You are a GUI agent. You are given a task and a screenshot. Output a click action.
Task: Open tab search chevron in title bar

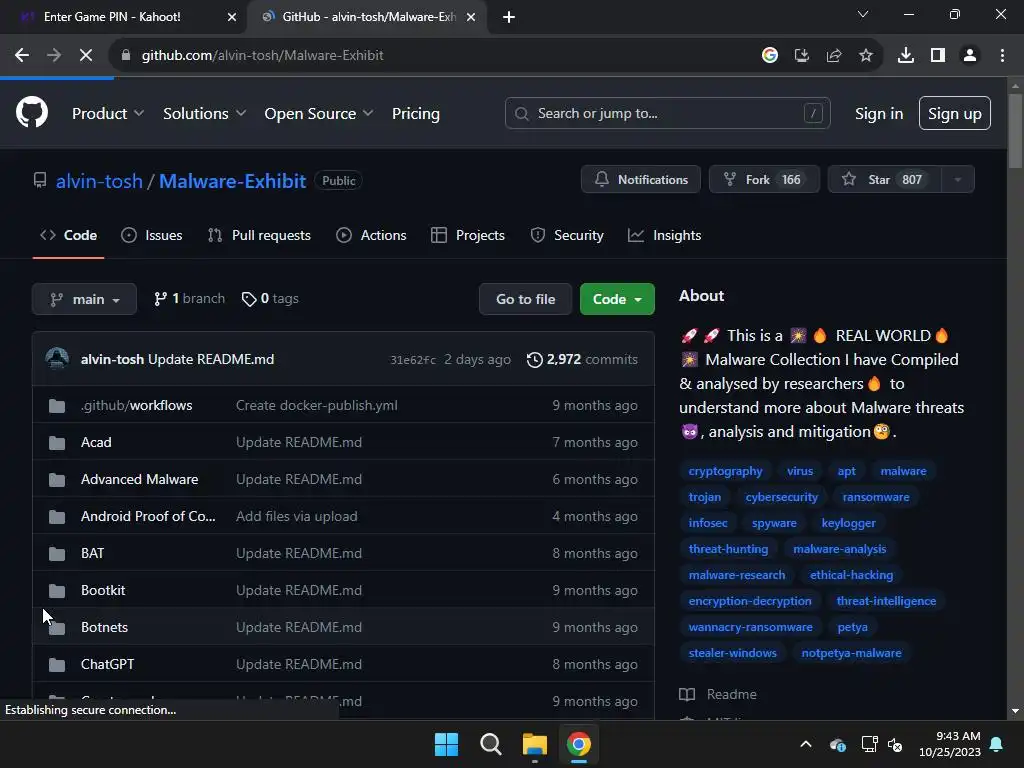click(863, 14)
